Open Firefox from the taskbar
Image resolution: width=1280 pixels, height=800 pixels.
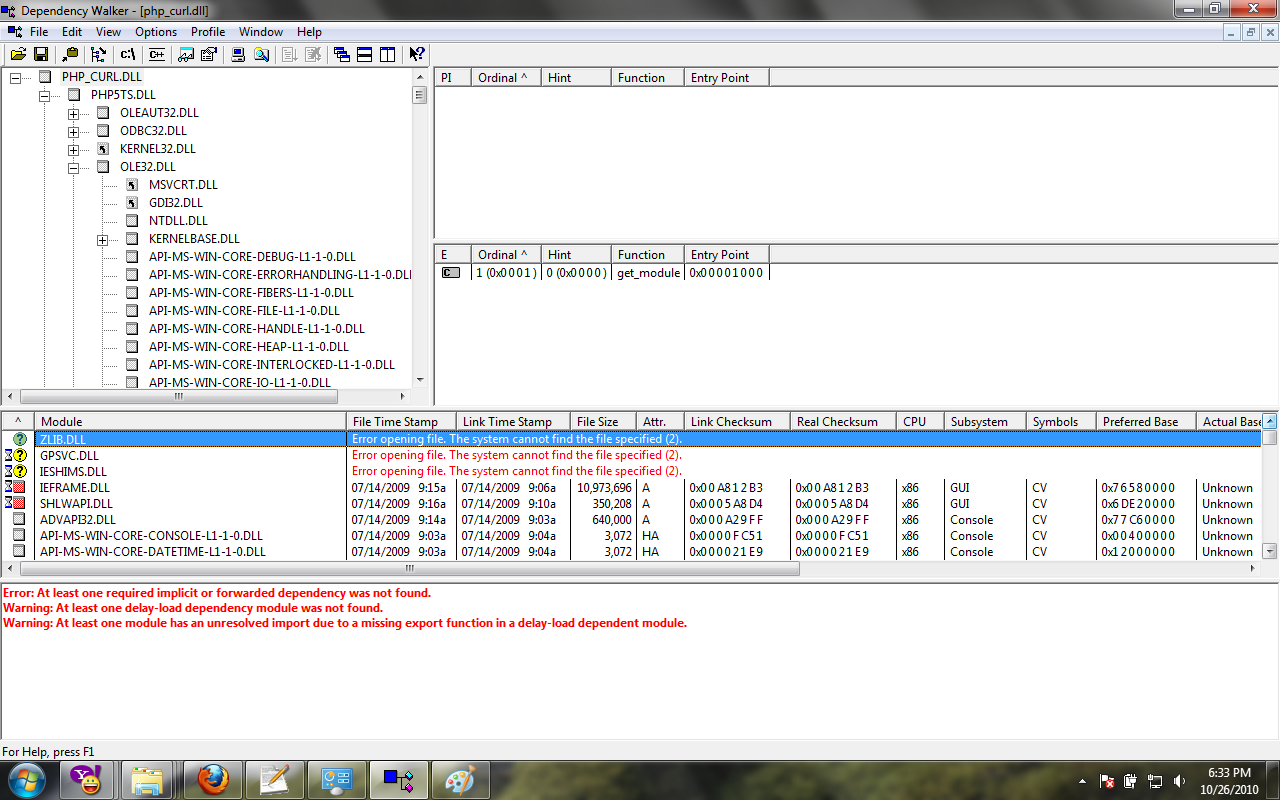[213, 779]
